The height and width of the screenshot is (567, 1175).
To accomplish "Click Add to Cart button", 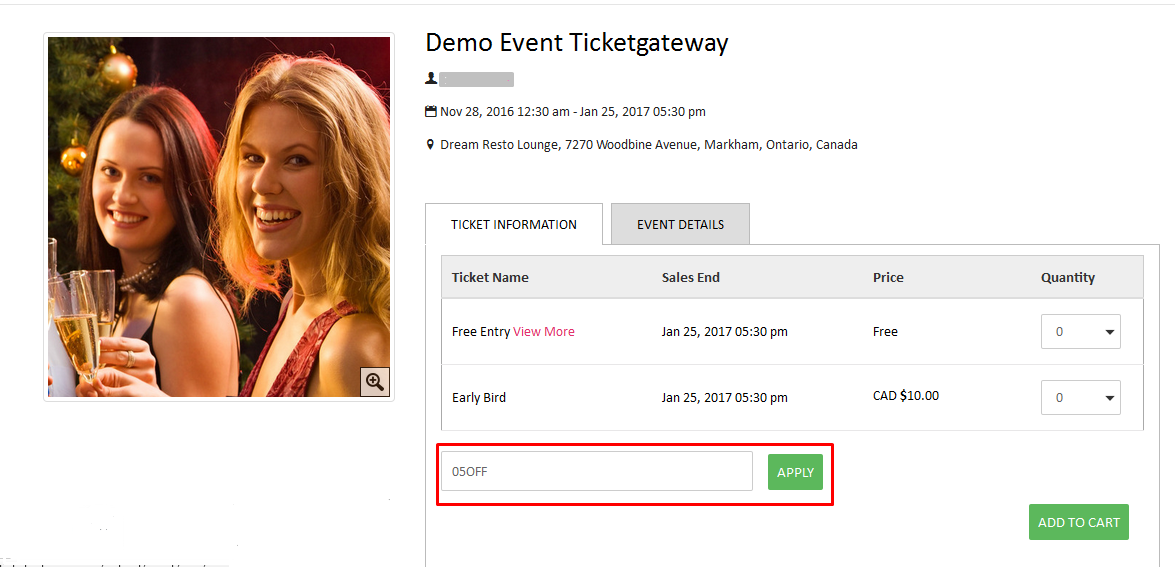I will click(x=1078, y=522).
